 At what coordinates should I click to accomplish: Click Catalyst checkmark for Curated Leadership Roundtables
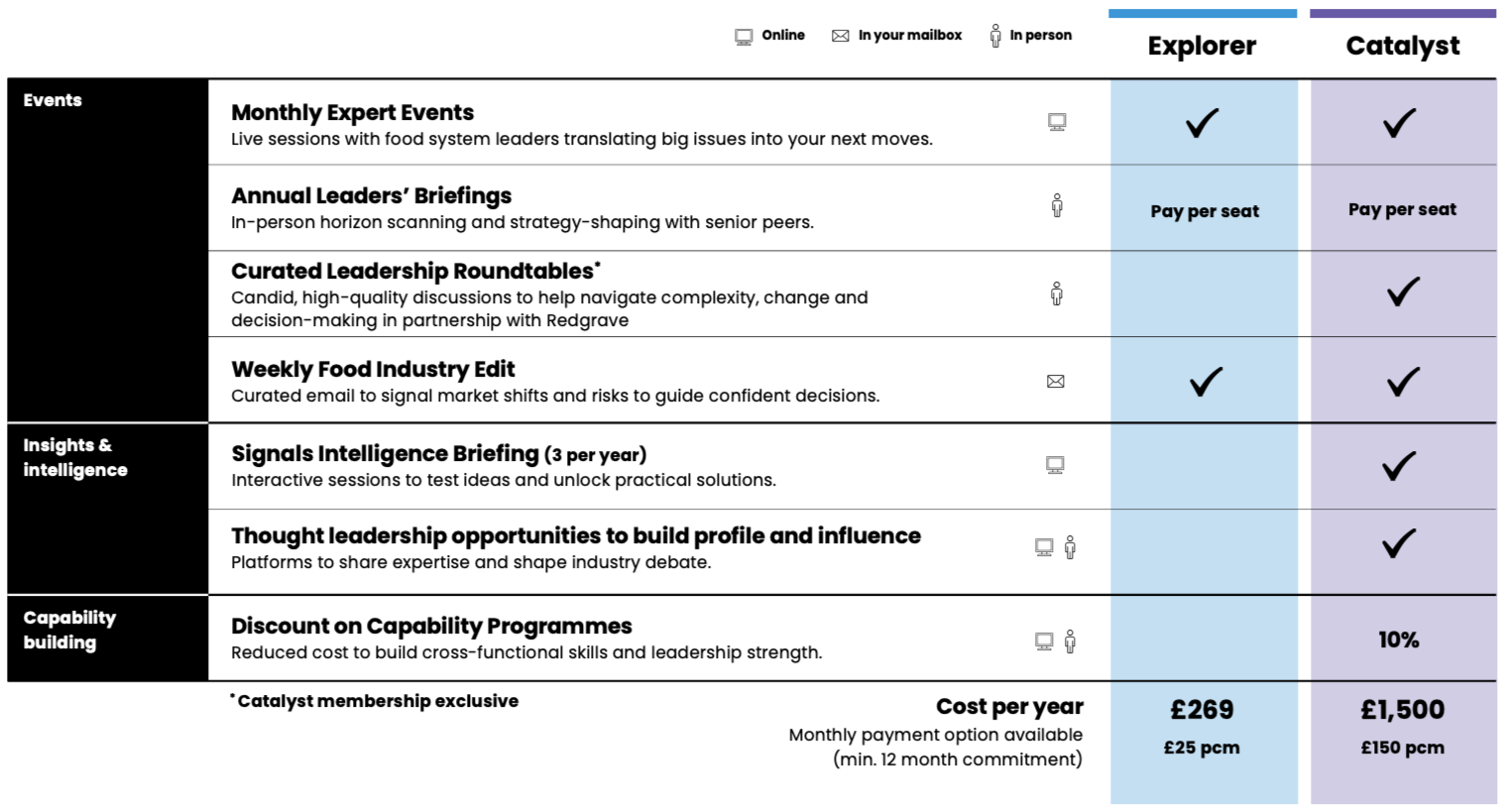coord(1403,291)
